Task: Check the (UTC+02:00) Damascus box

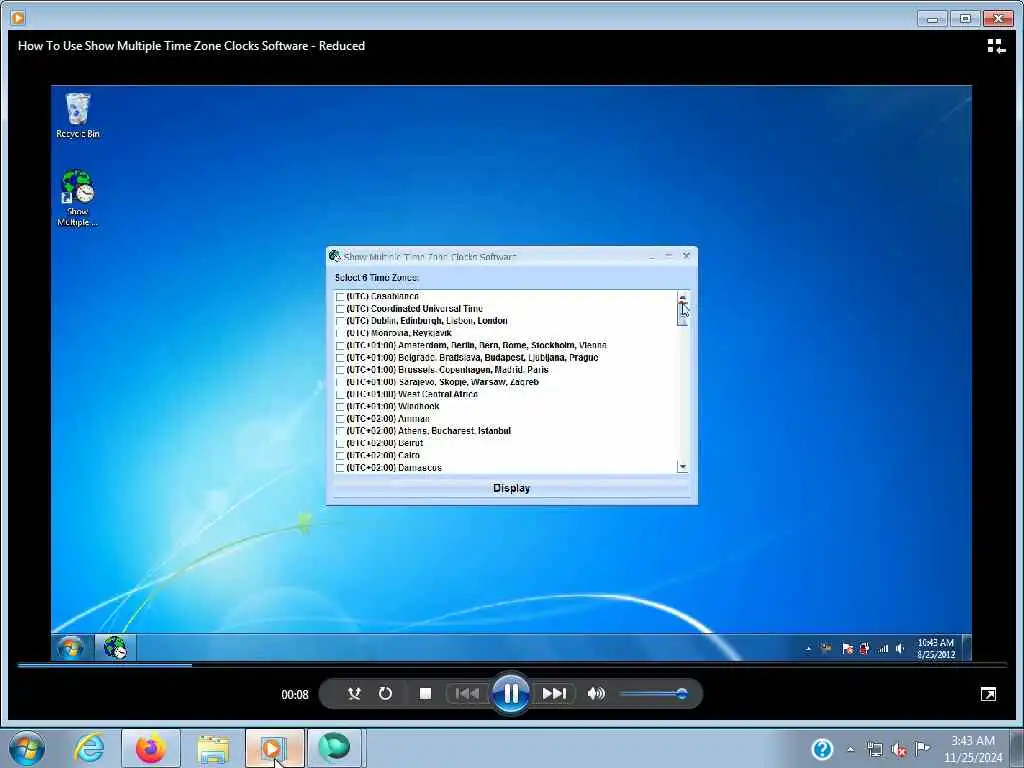Action: pos(340,468)
